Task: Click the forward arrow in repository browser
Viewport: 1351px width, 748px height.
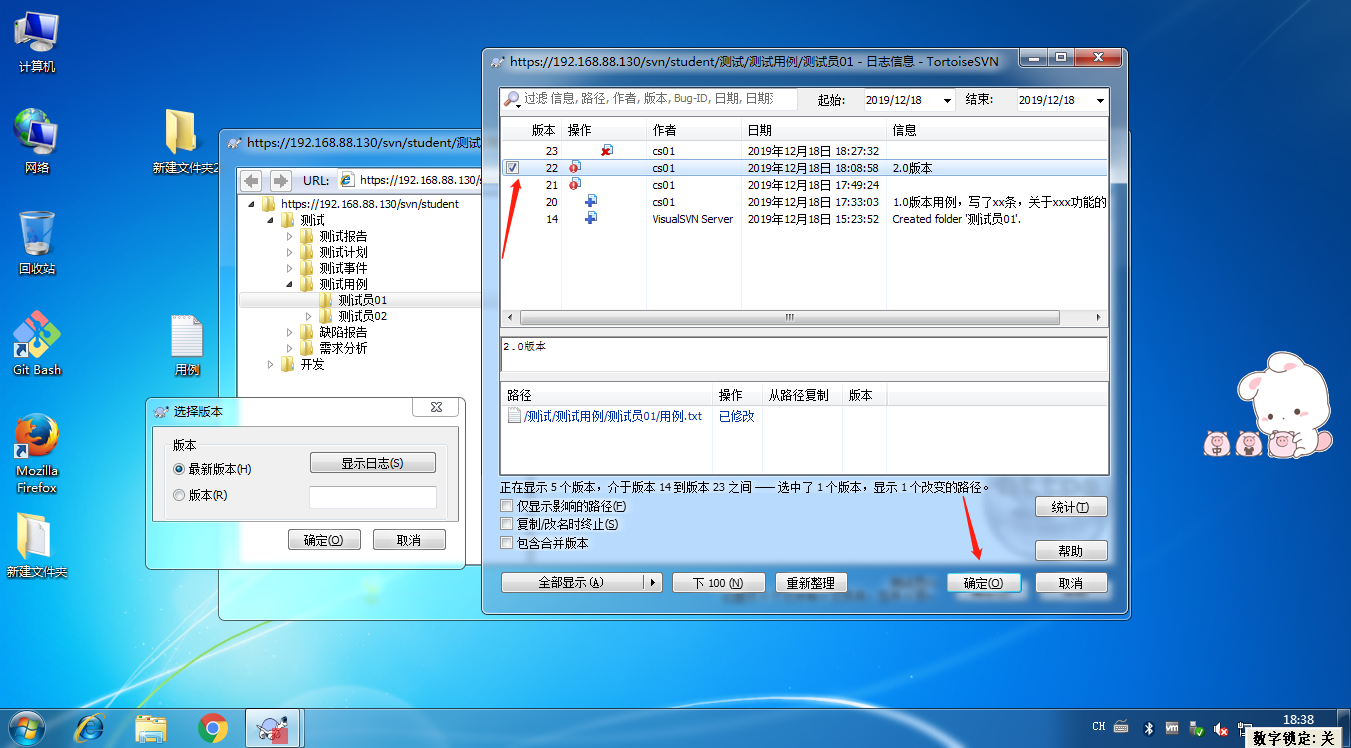Action: (280, 181)
